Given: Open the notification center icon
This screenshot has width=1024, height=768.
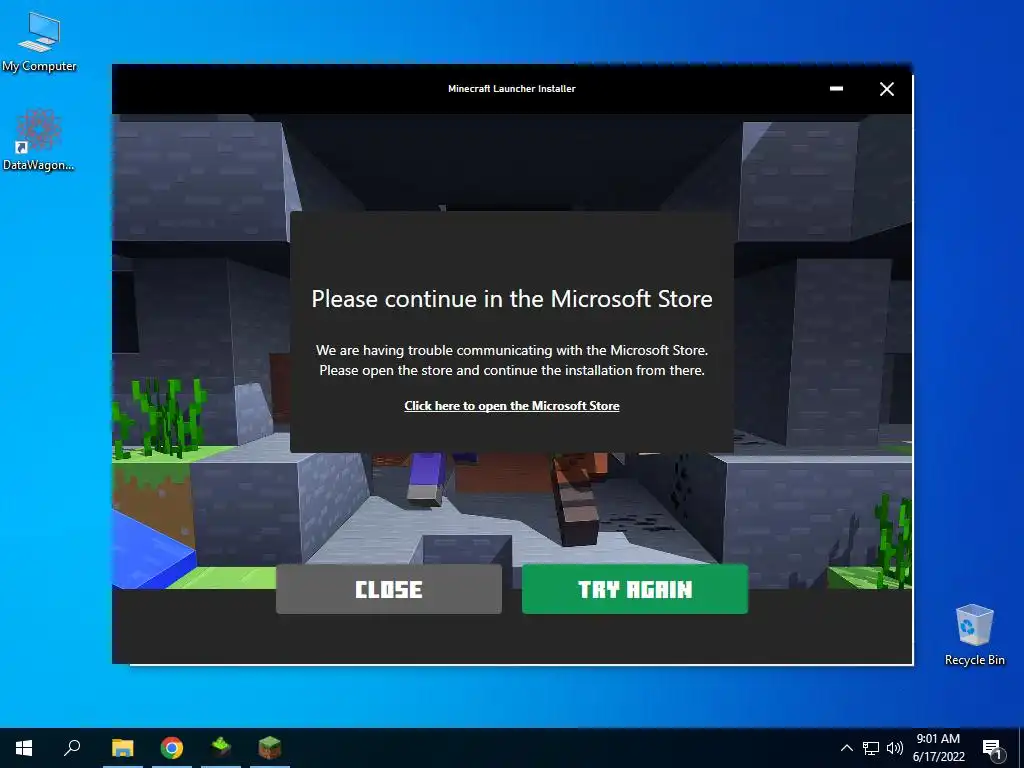Looking at the screenshot, I should coord(992,749).
